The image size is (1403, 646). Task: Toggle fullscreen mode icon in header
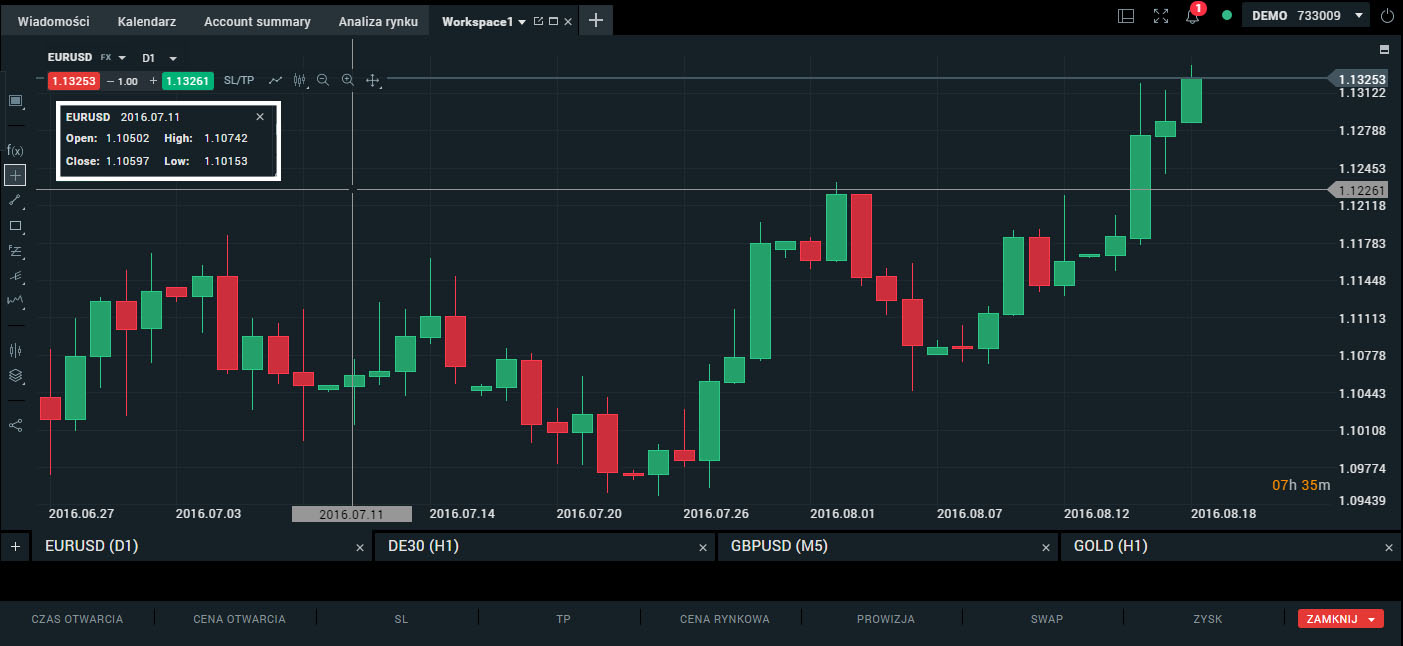[x=1160, y=16]
